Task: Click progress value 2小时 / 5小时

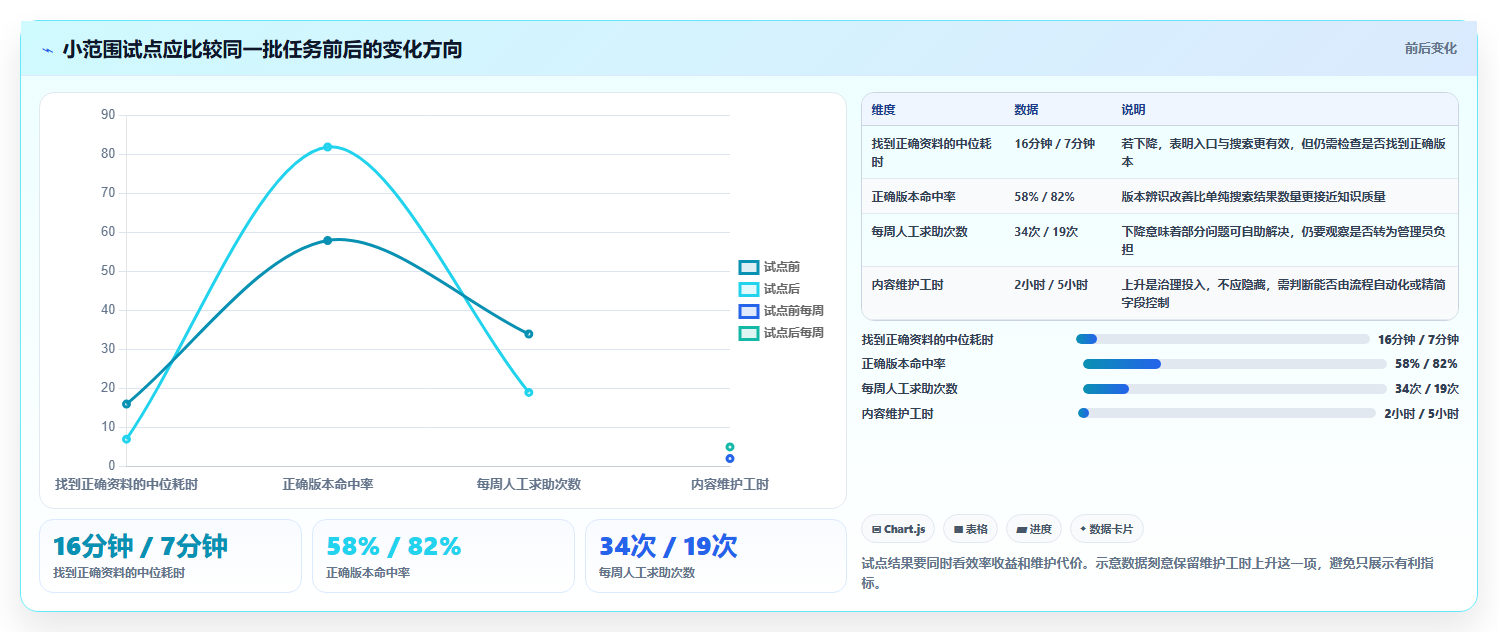Action: pos(1421,414)
